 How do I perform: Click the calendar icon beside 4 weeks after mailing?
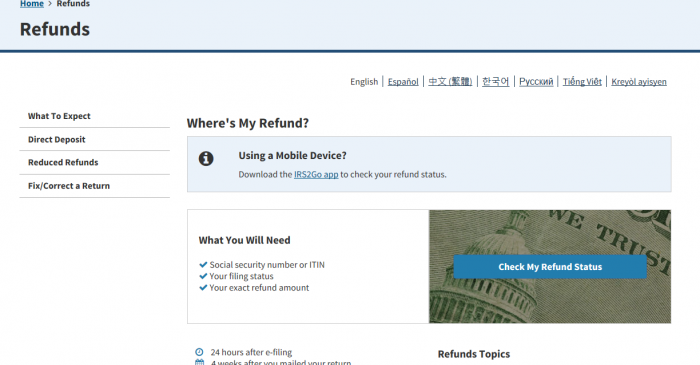199,362
